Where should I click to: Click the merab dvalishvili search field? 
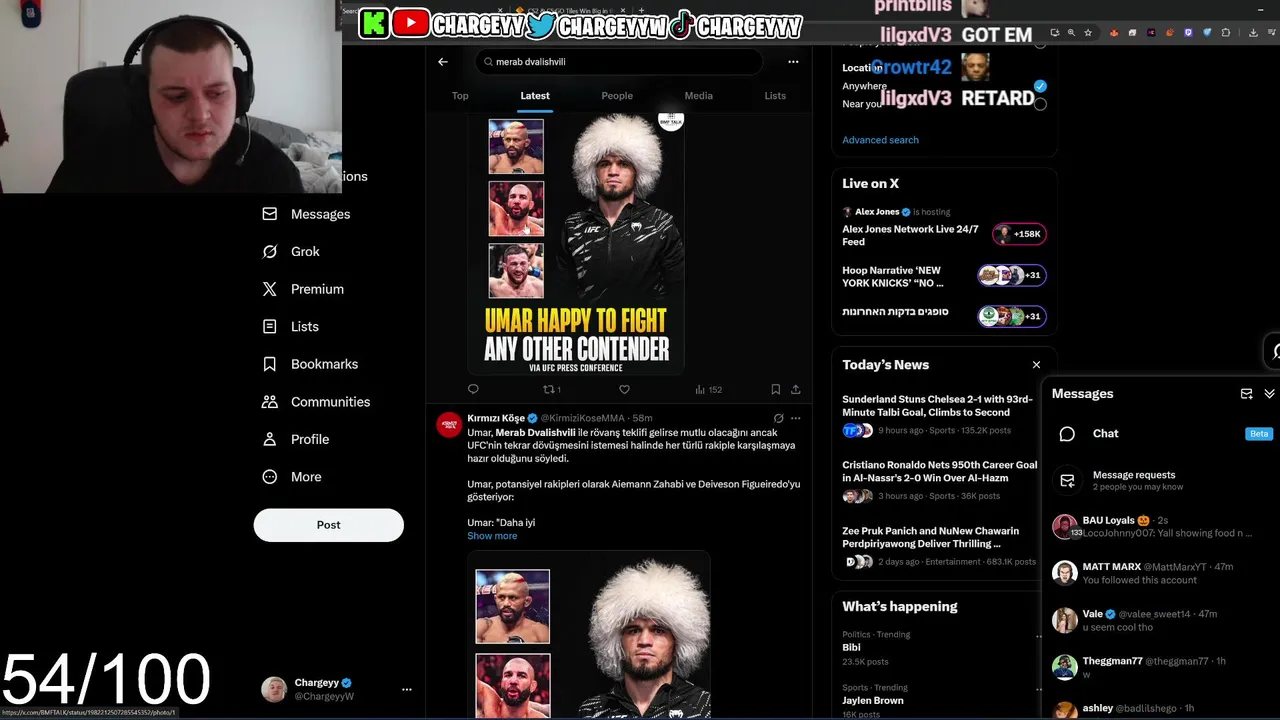pyautogui.click(x=619, y=62)
